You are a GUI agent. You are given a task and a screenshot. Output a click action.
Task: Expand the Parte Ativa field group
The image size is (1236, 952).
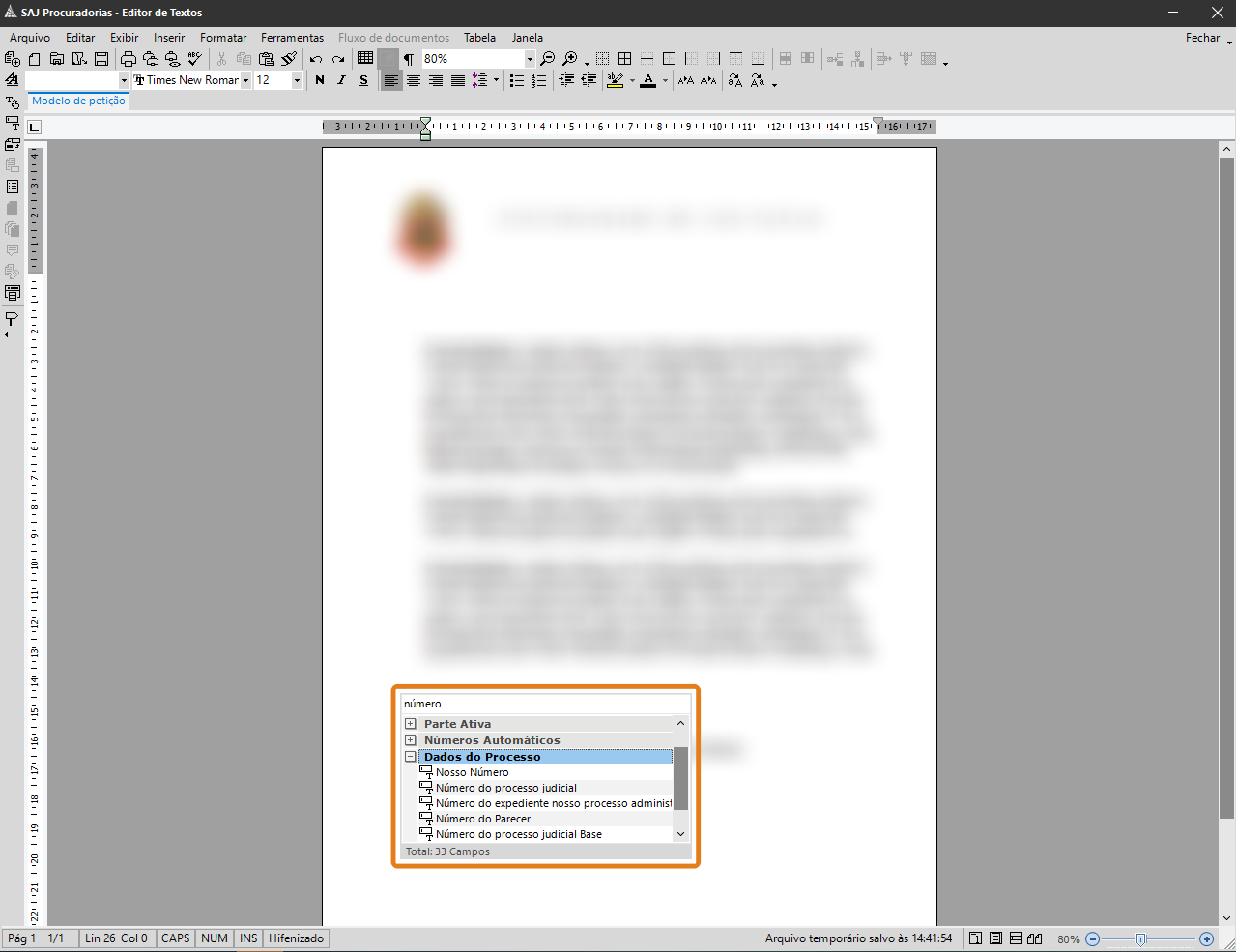click(411, 724)
